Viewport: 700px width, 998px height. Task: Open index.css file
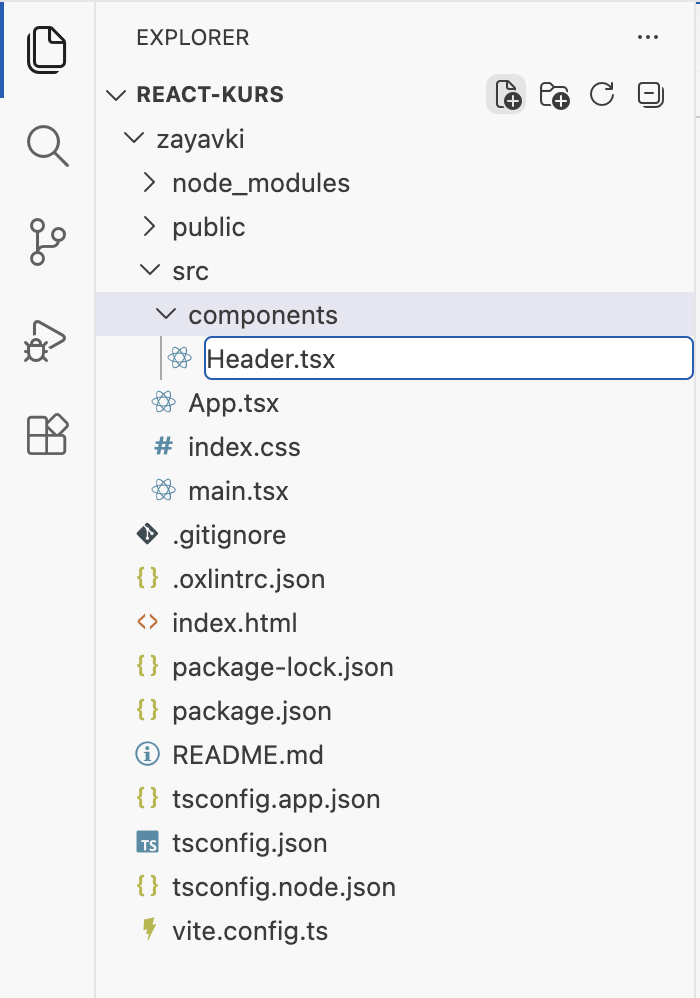click(x=244, y=447)
